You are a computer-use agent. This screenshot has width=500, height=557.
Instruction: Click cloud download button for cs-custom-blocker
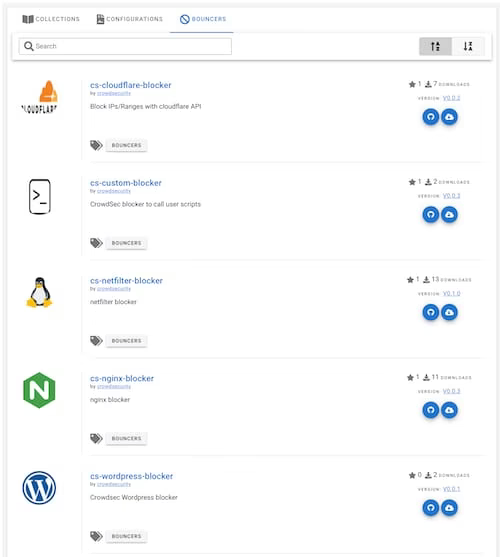click(449, 215)
